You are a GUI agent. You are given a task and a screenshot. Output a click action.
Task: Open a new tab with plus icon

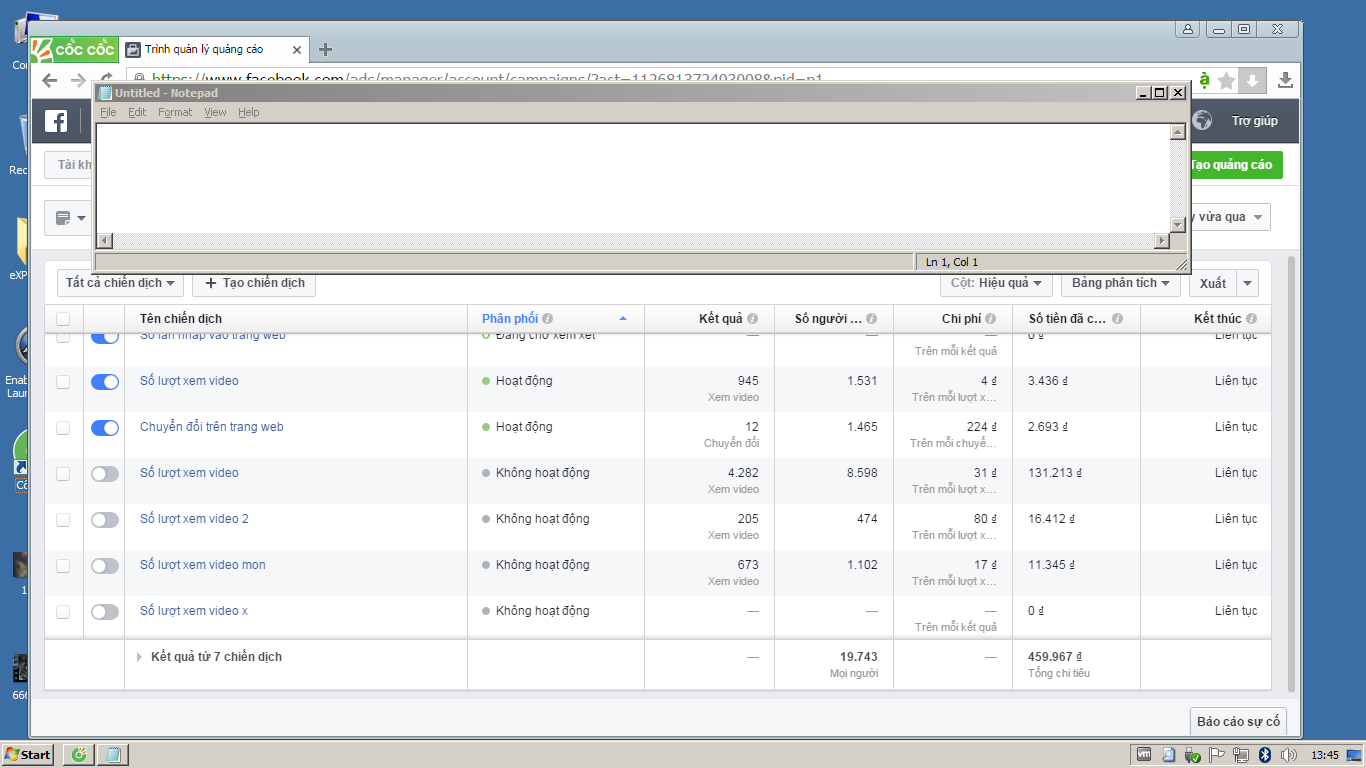(x=325, y=50)
